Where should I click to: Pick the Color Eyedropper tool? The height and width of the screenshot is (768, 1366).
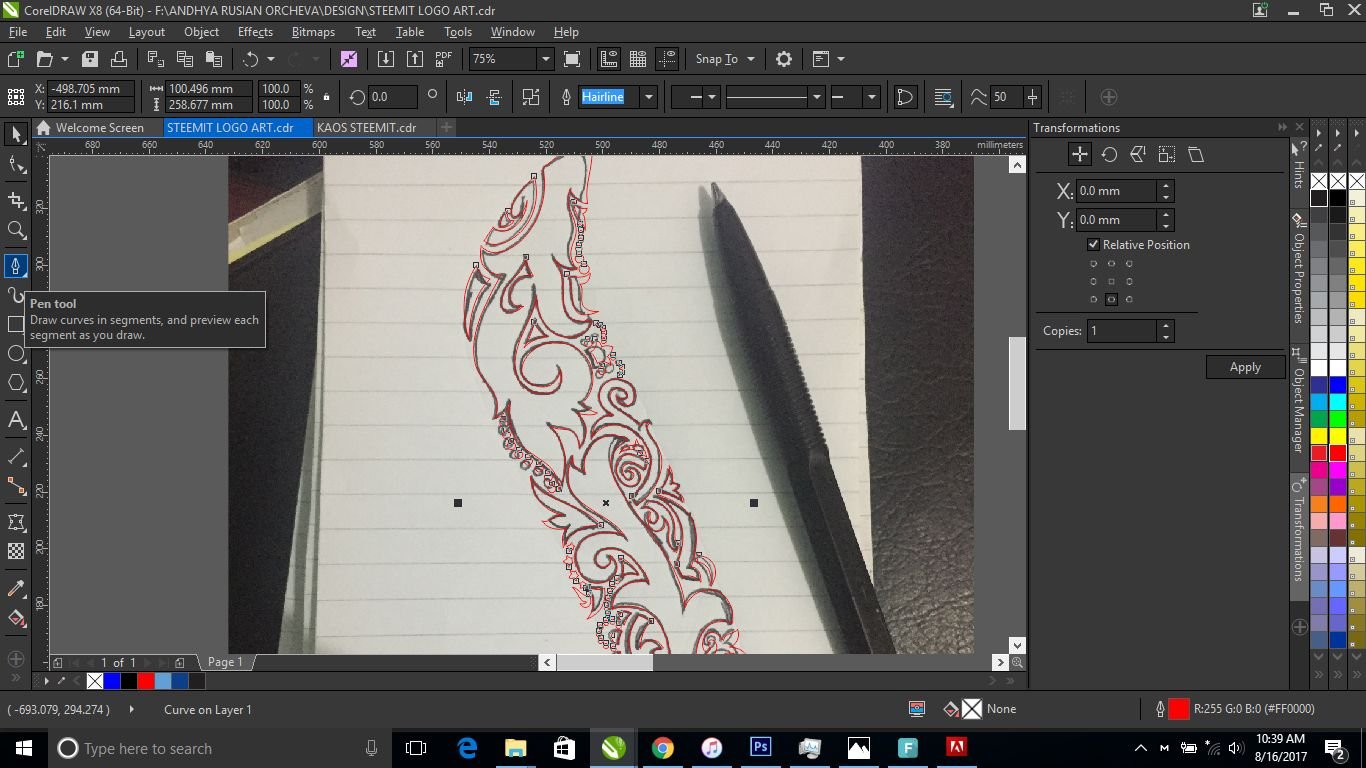pos(16,588)
